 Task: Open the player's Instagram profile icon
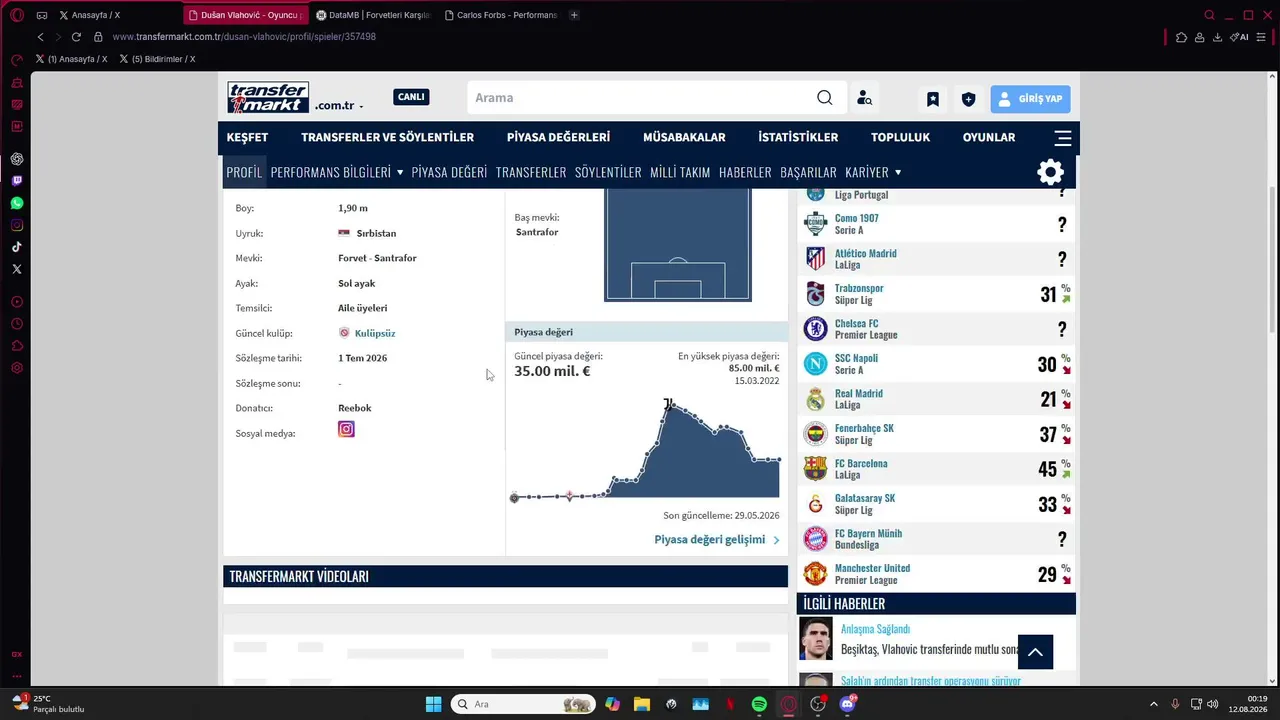tap(346, 429)
